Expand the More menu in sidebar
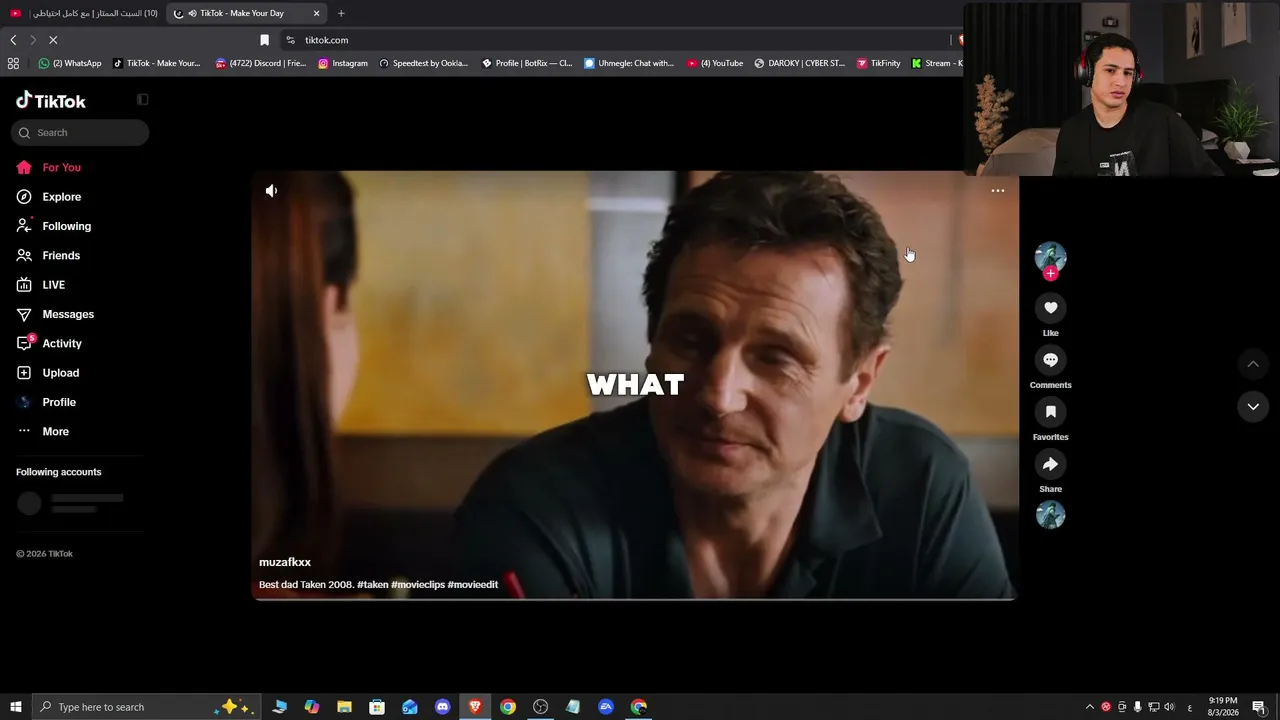This screenshot has height=720, width=1280. (56, 431)
